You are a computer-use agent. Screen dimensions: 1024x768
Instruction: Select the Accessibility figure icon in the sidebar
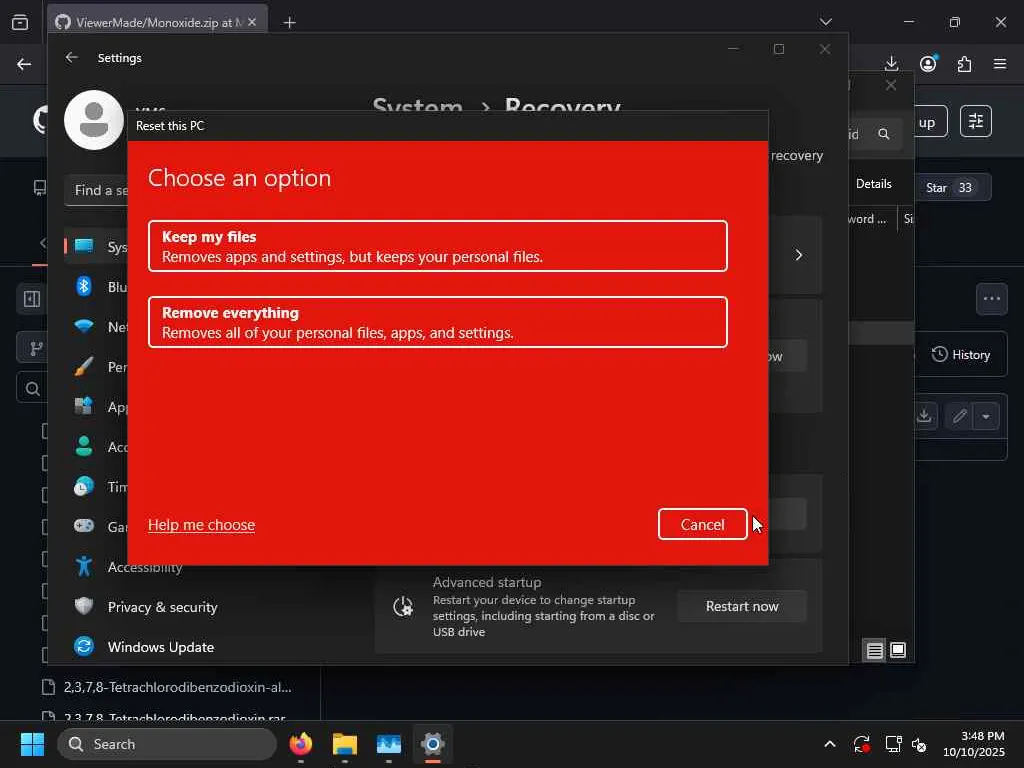tap(84, 566)
